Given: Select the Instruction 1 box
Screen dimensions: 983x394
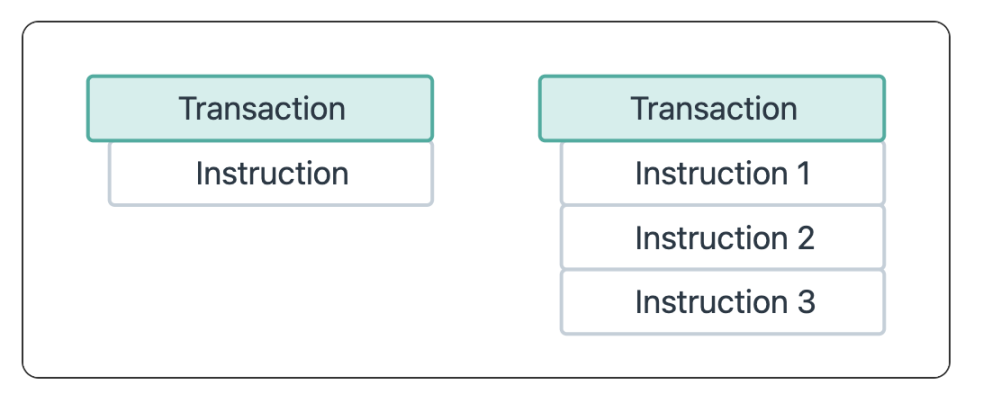Looking at the screenshot, I should pyautogui.click(x=723, y=173).
